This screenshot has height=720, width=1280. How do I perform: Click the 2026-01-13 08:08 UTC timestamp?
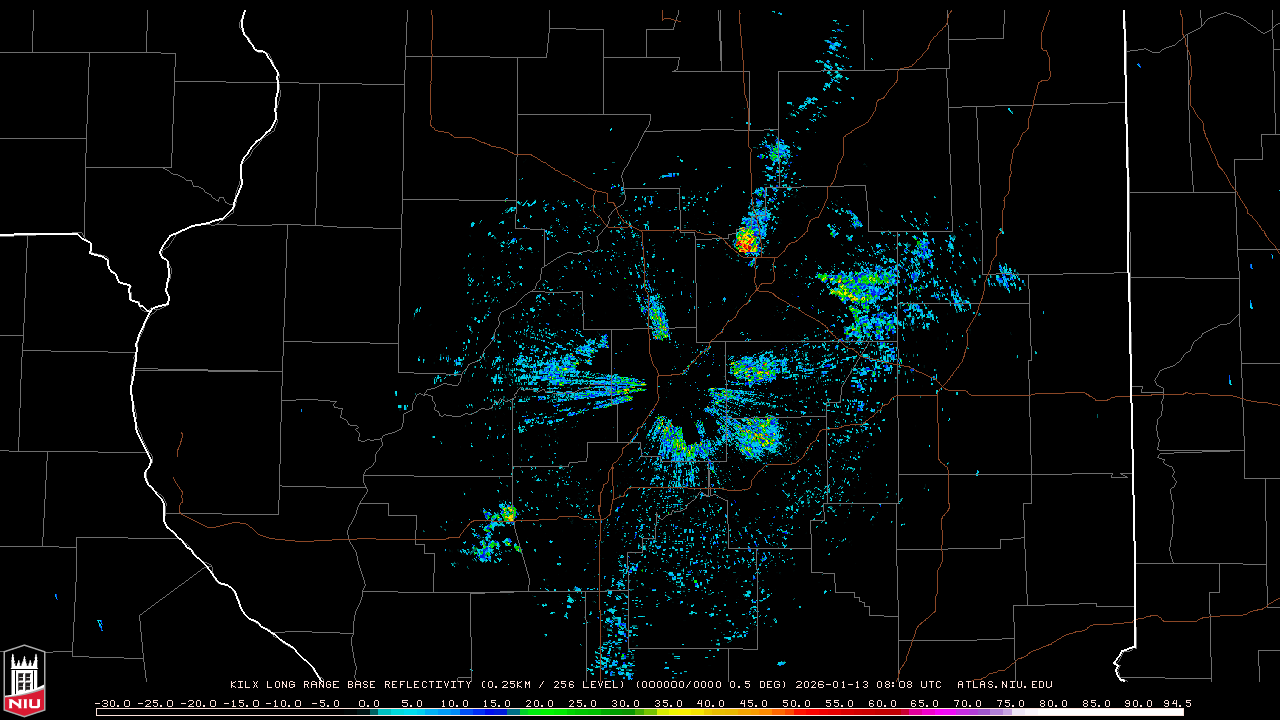(868, 685)
